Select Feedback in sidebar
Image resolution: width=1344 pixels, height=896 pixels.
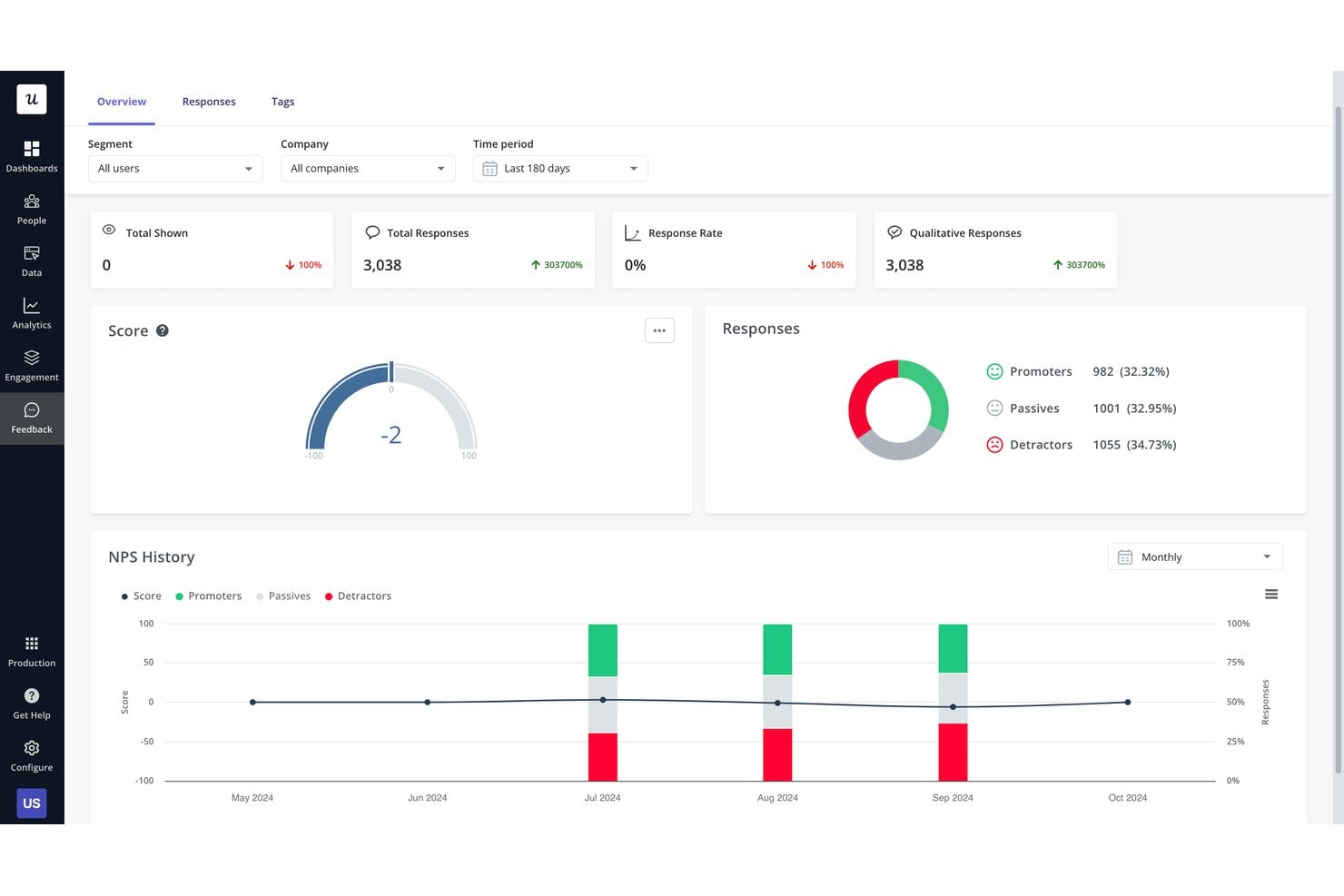32,418
